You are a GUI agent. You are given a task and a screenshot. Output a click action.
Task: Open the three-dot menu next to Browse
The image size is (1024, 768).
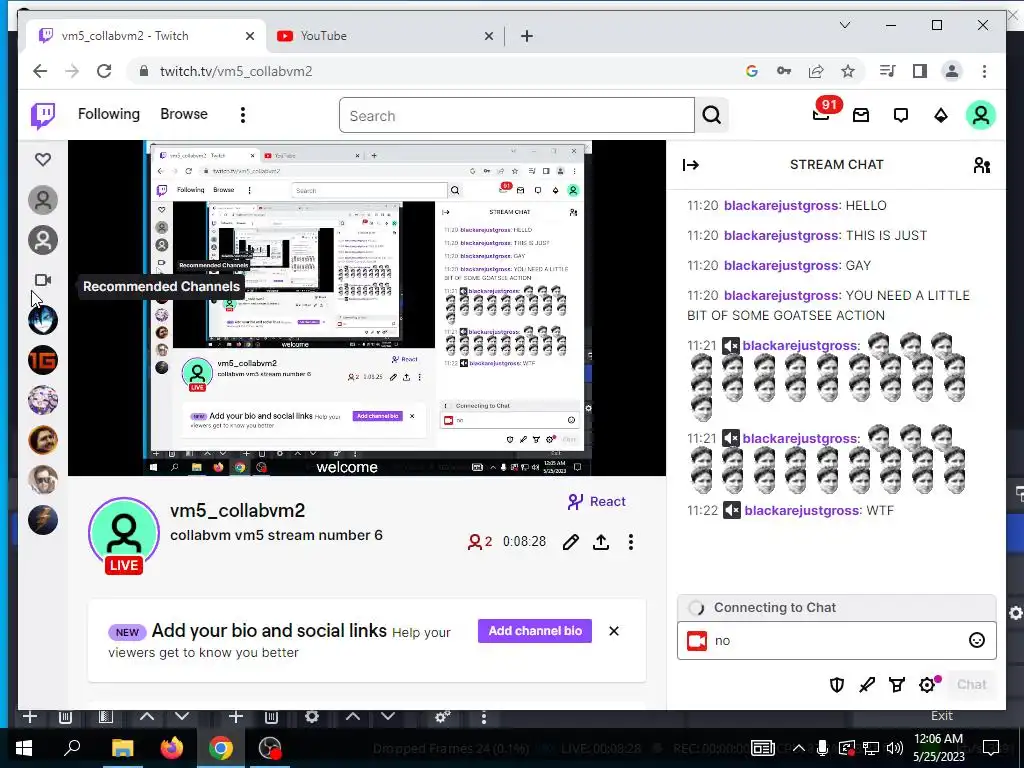click(x=243, y=116)
